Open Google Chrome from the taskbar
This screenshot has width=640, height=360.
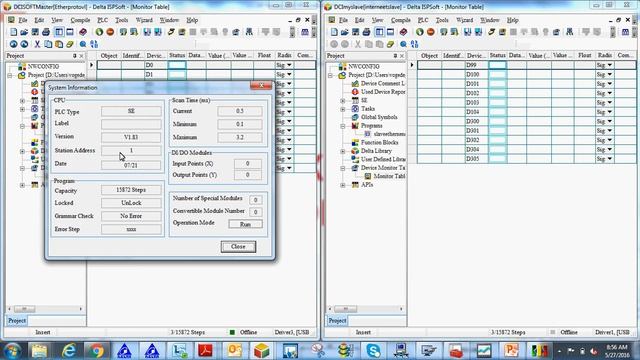[x=96, y=350]
